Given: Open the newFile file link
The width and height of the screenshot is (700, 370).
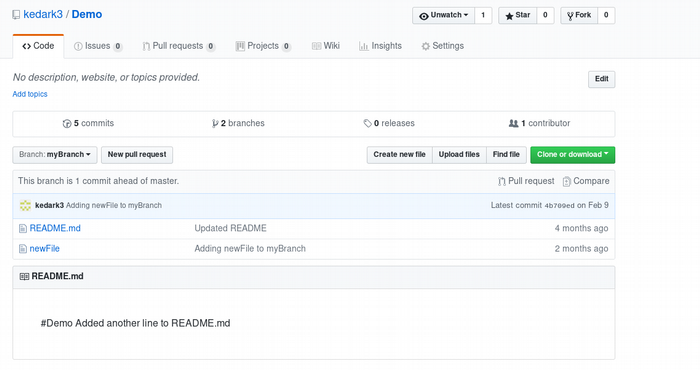Looking at the screenshot, I should coord(45,249).
